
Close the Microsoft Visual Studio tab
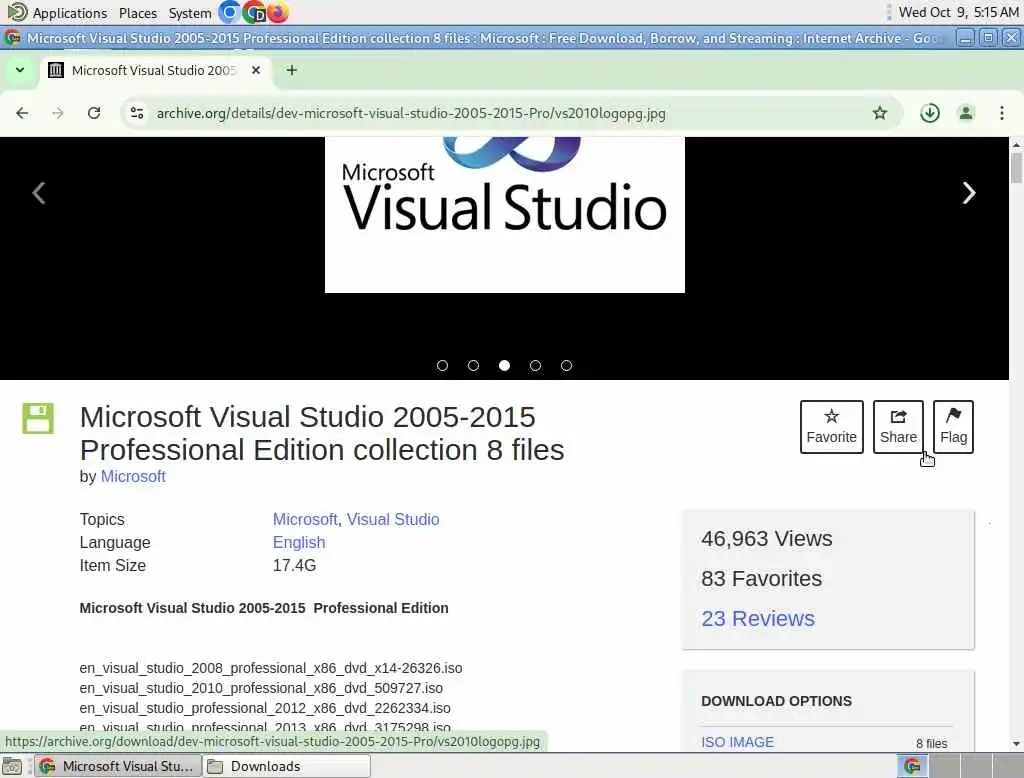[256, 70]
